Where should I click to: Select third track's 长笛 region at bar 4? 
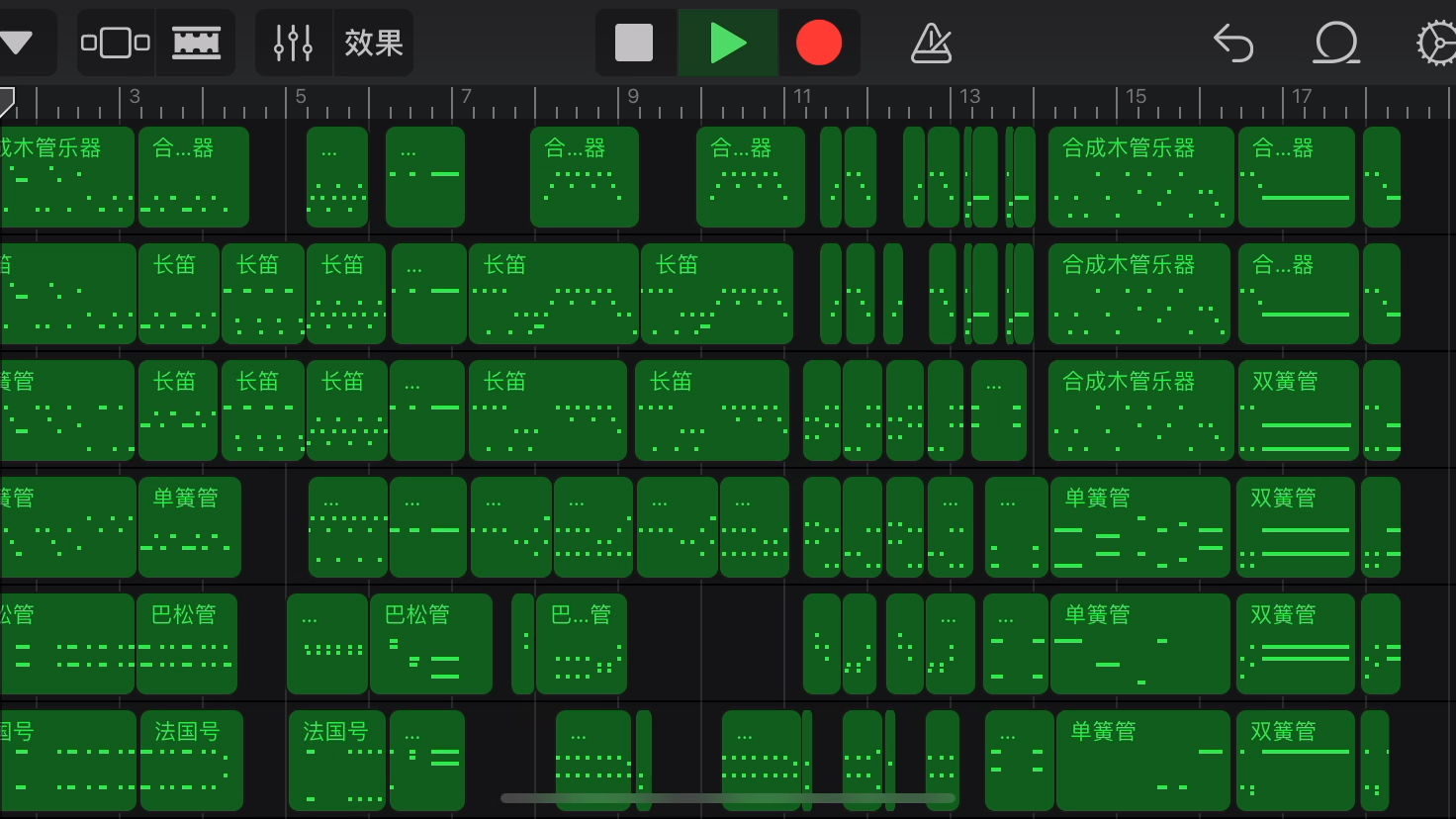tap(263, 410)
